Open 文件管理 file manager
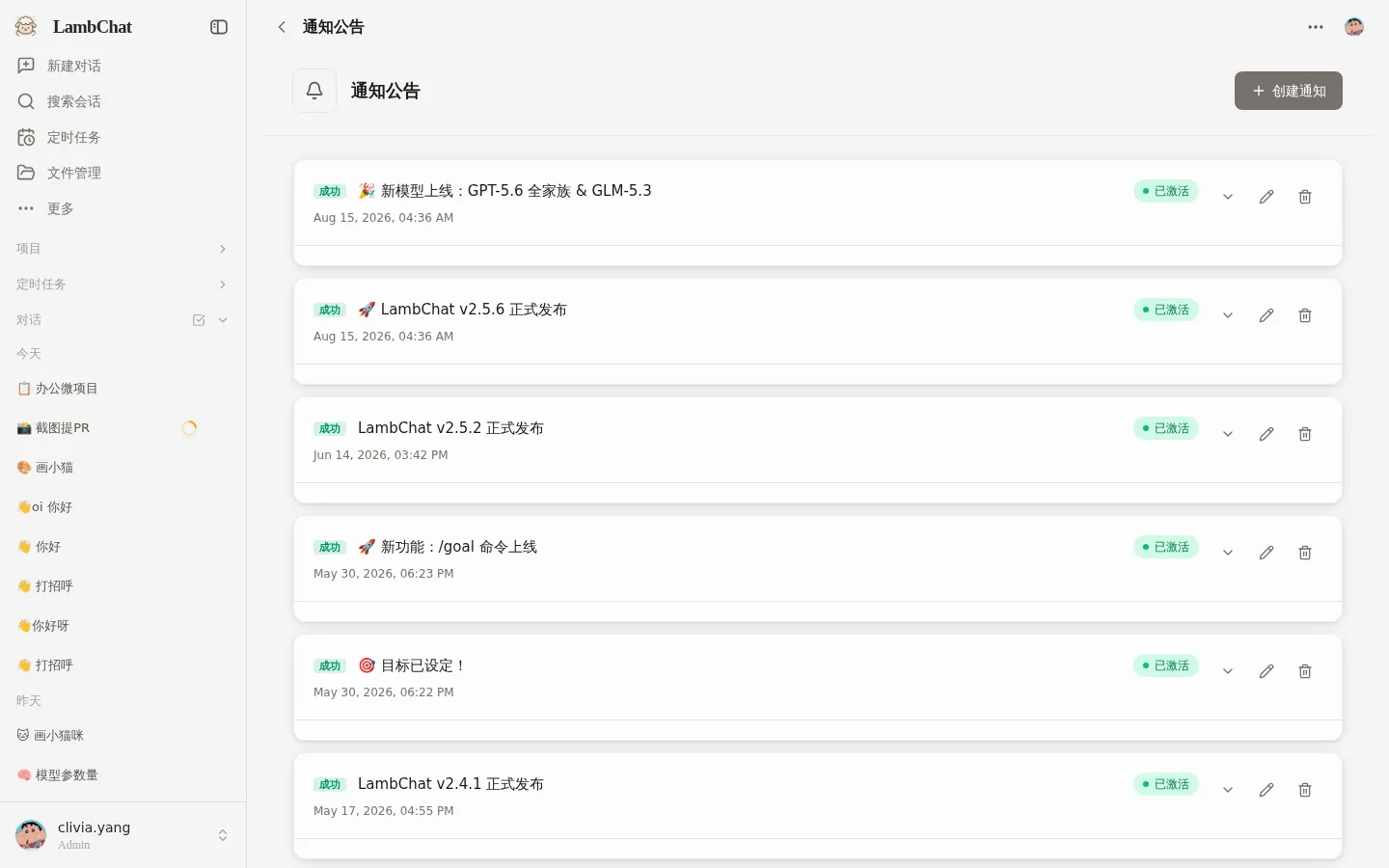The height and width of the screenshot is (868, 1389). (x=123, y=173)
